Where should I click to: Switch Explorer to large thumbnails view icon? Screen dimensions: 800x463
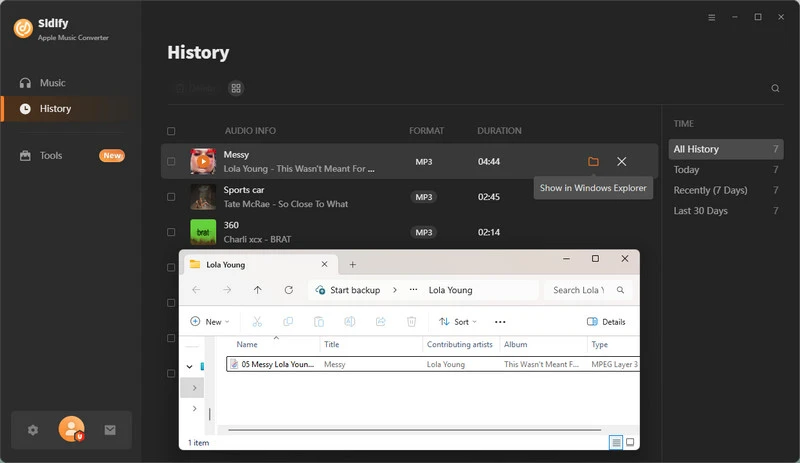[x=630, y=442]
